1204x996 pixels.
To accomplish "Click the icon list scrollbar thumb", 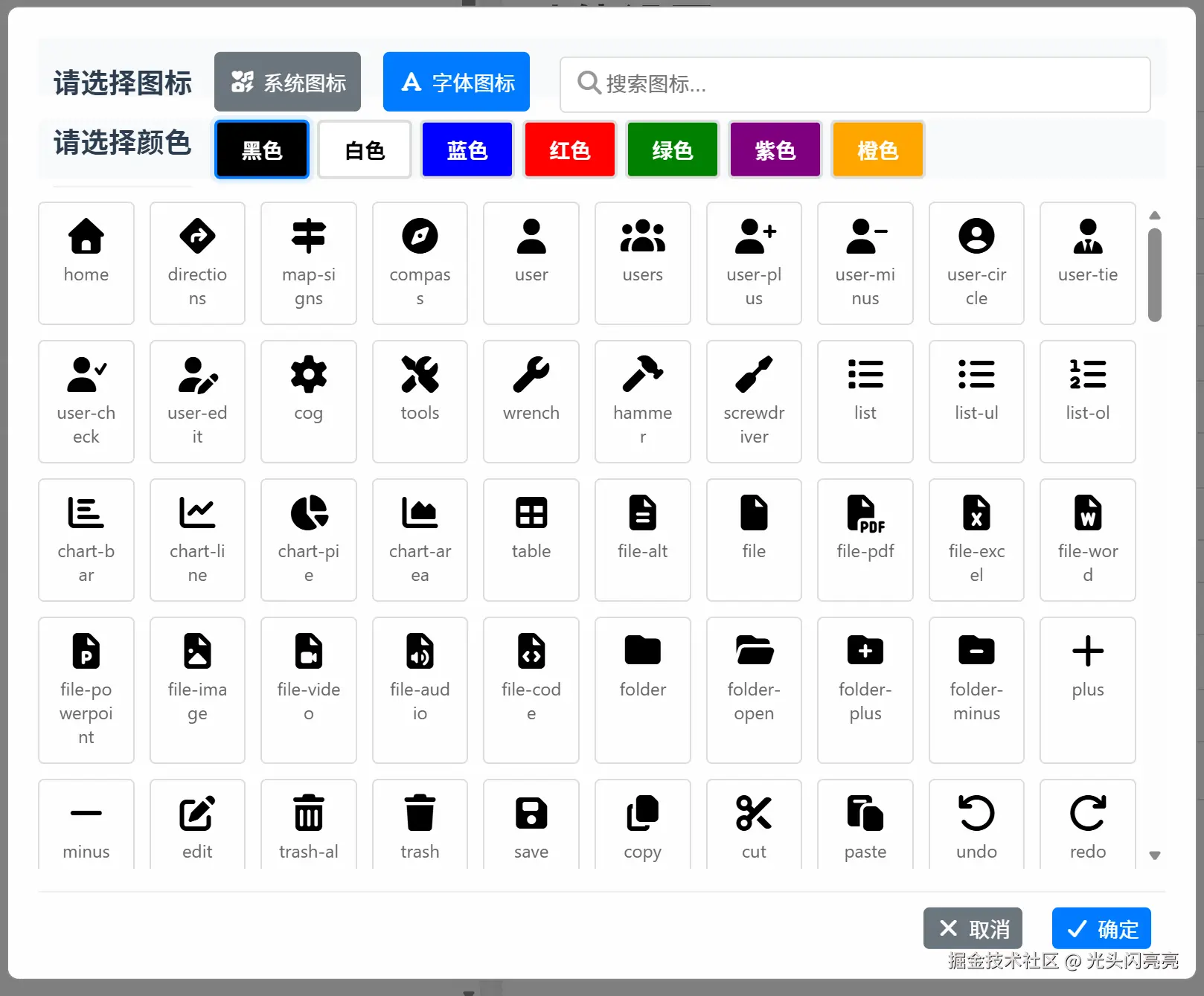I will (1155, 274).
